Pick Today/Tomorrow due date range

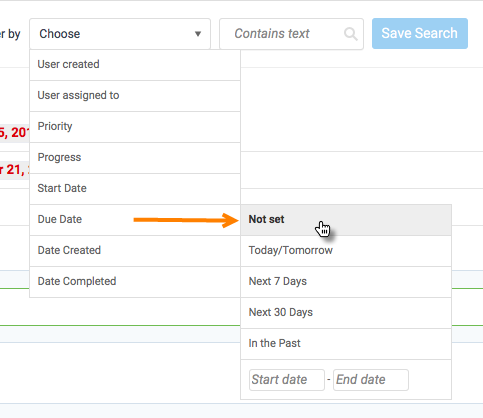(346, 251)
